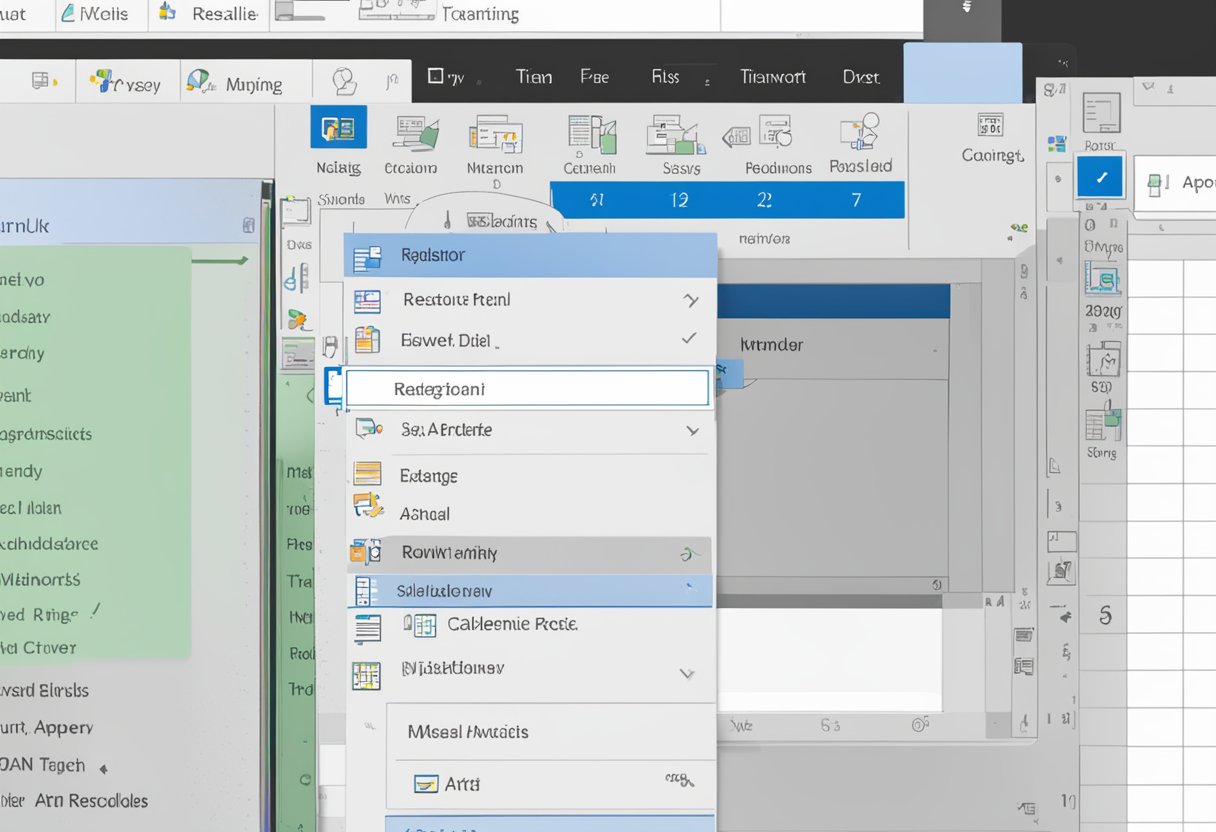Select number 12 in the blue bar

[x=680, y=200]
